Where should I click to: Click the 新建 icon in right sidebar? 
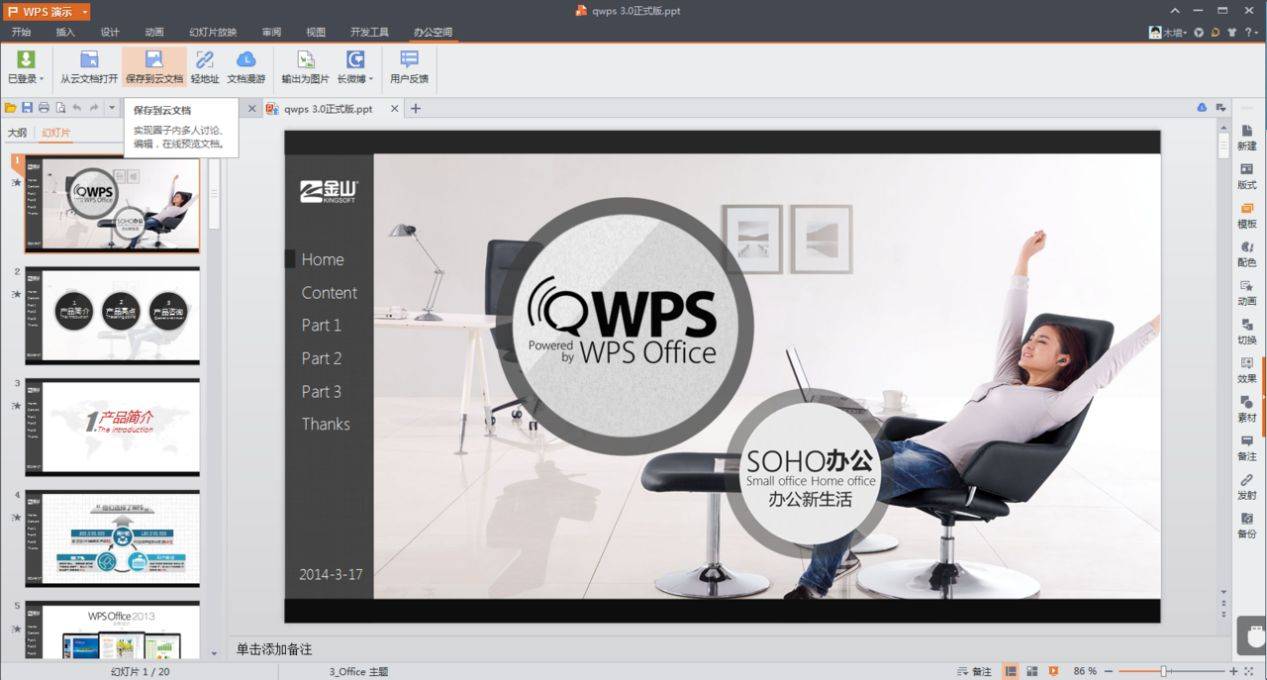(x=1247, y=138)
